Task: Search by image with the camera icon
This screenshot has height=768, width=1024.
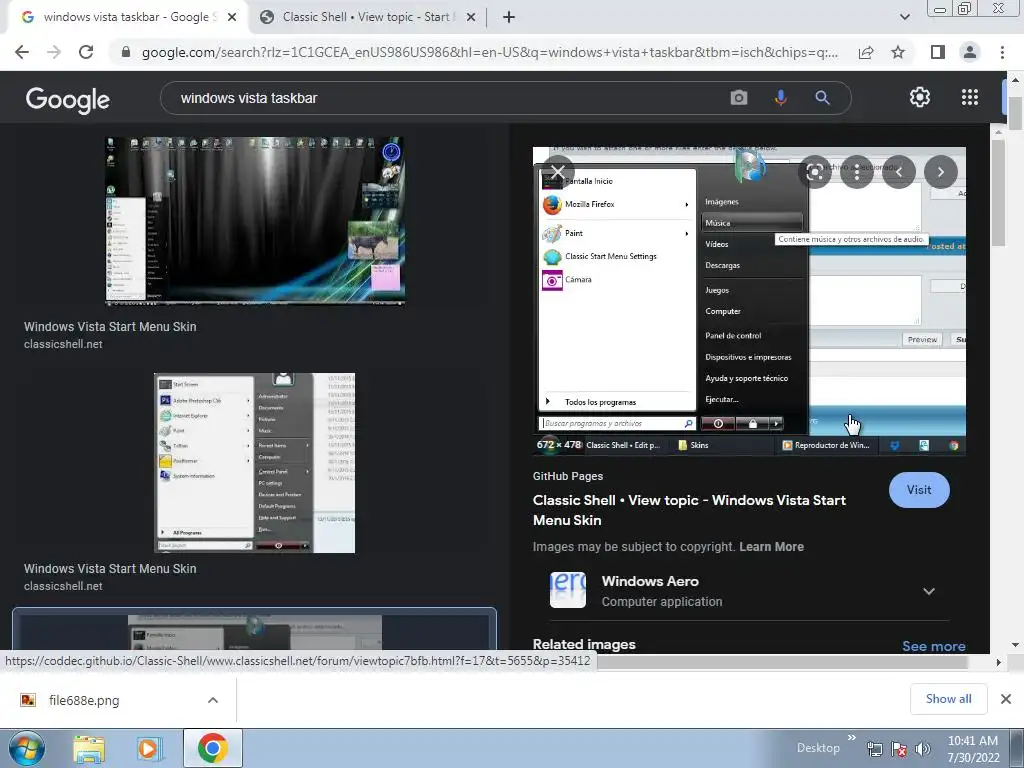Action: click(x=739, y=98)
